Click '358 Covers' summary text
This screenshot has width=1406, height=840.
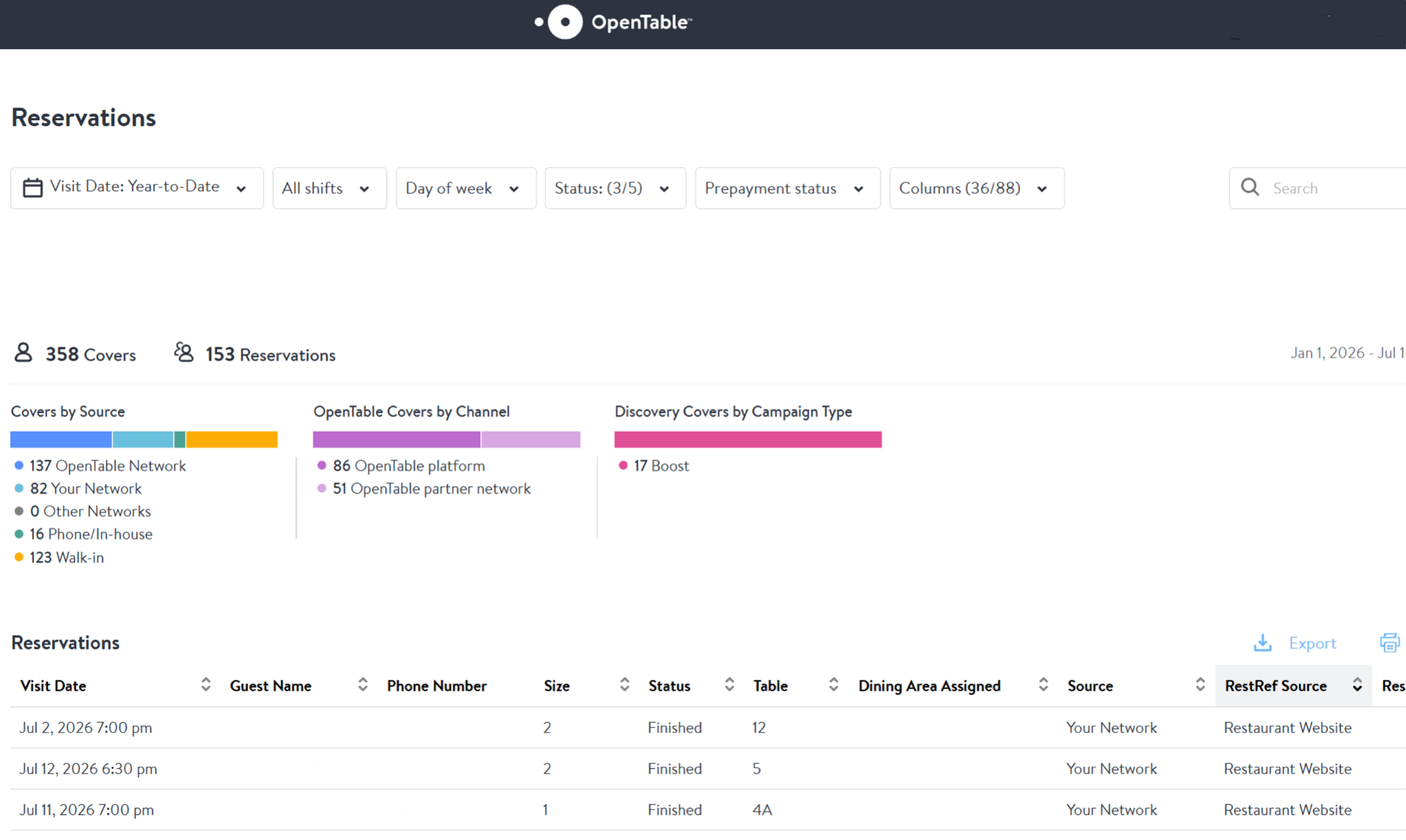(91, 354)
